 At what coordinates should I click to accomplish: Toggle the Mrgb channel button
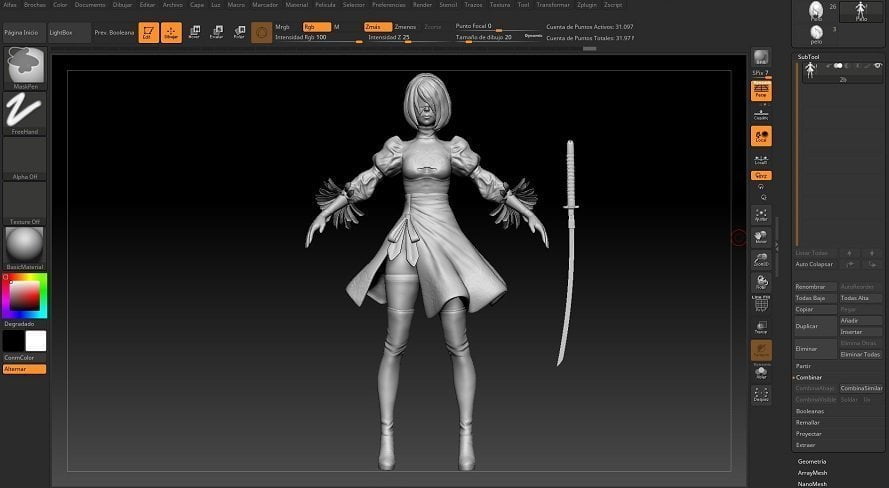coord(282,27)
